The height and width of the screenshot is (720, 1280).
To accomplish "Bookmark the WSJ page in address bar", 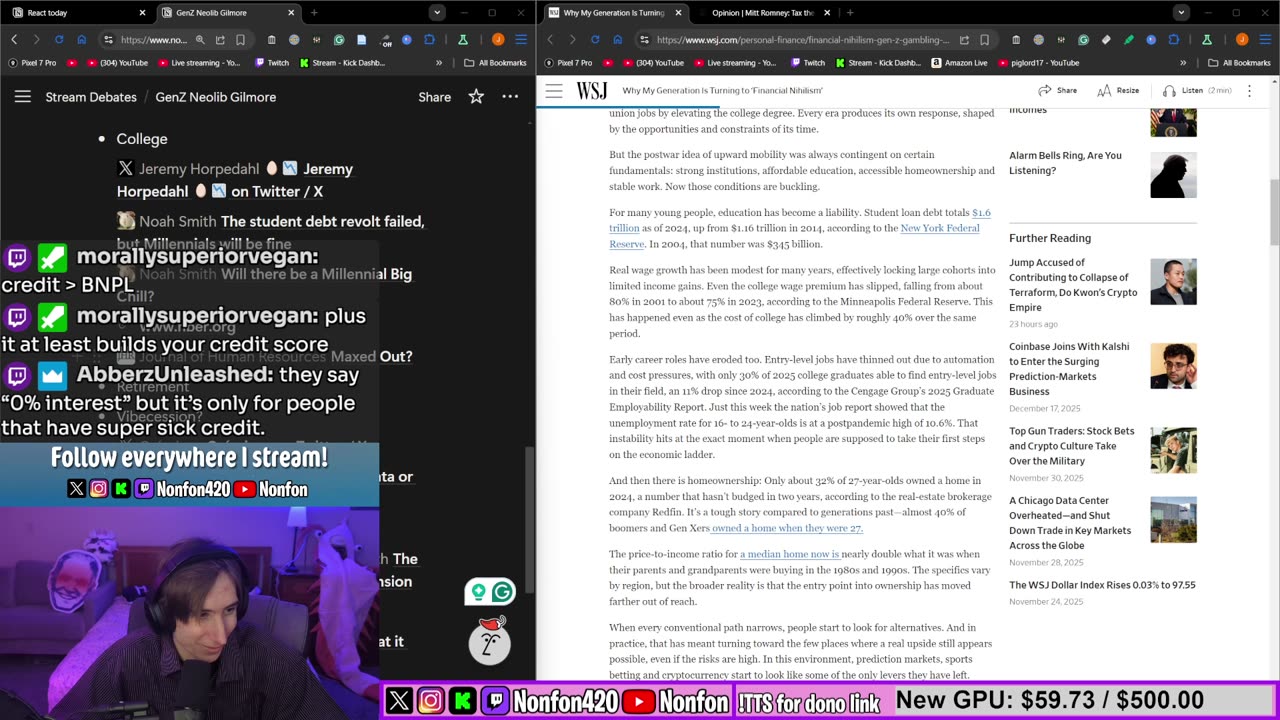I will [984, 40].
